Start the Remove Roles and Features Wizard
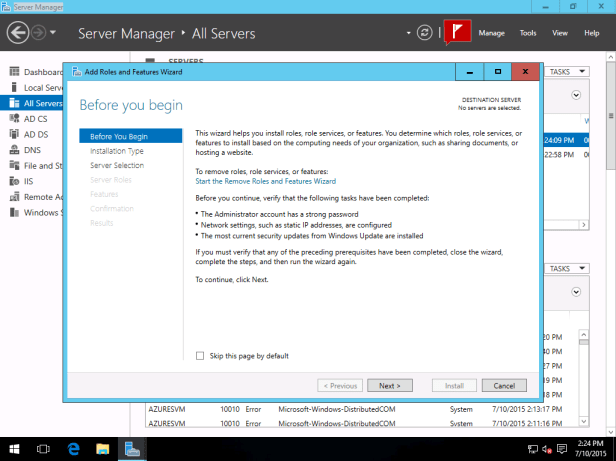The height and width of the screenshot is (461, 616). point(265,181)
